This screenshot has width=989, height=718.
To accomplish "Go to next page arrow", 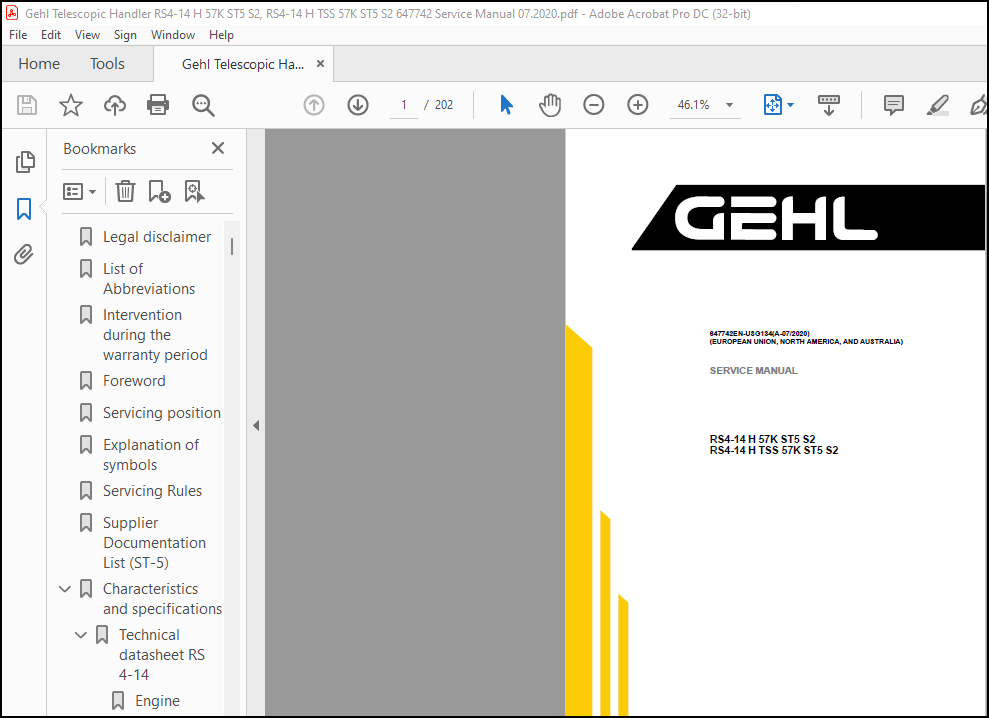I will [358, 105].
